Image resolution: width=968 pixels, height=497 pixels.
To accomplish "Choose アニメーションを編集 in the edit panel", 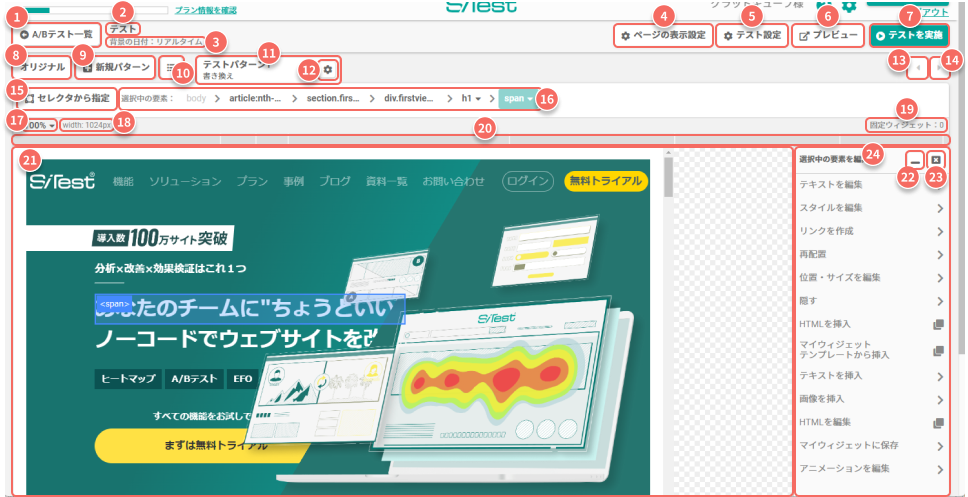I will click(x=872, y=469).
